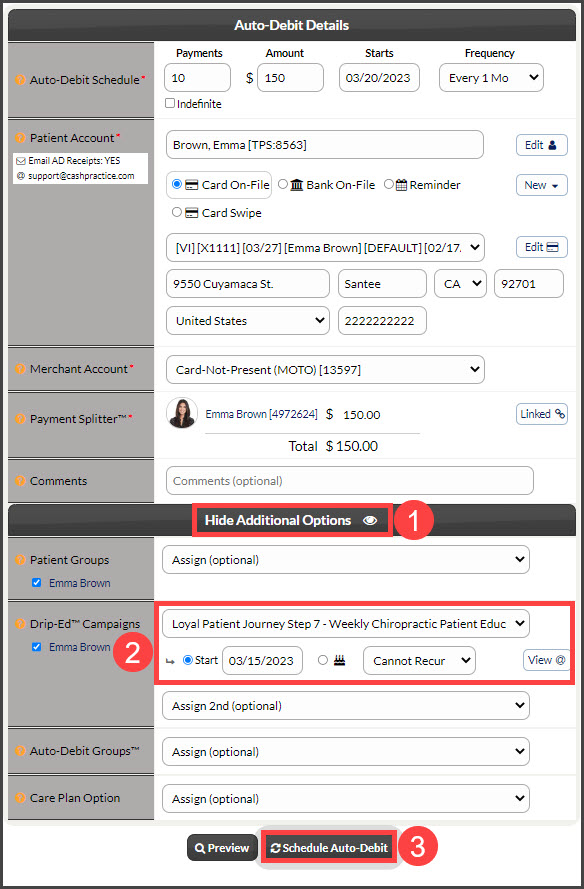The width and height of the screenshot is (584, 889).
Task: Choose the Card Swipe radio option
Action: [x=177, y=213]
